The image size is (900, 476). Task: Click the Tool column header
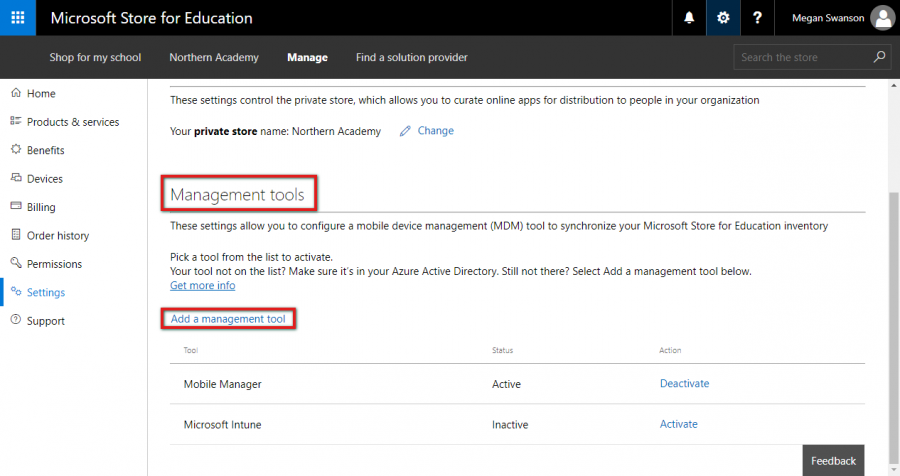point(191,350)
